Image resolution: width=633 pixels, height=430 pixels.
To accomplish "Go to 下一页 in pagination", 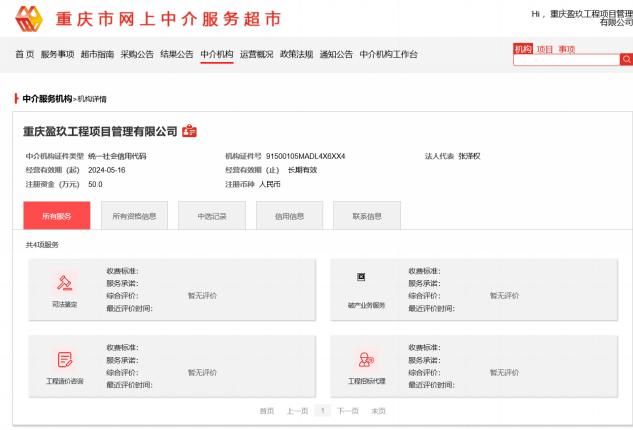I will tap(348, 411).
